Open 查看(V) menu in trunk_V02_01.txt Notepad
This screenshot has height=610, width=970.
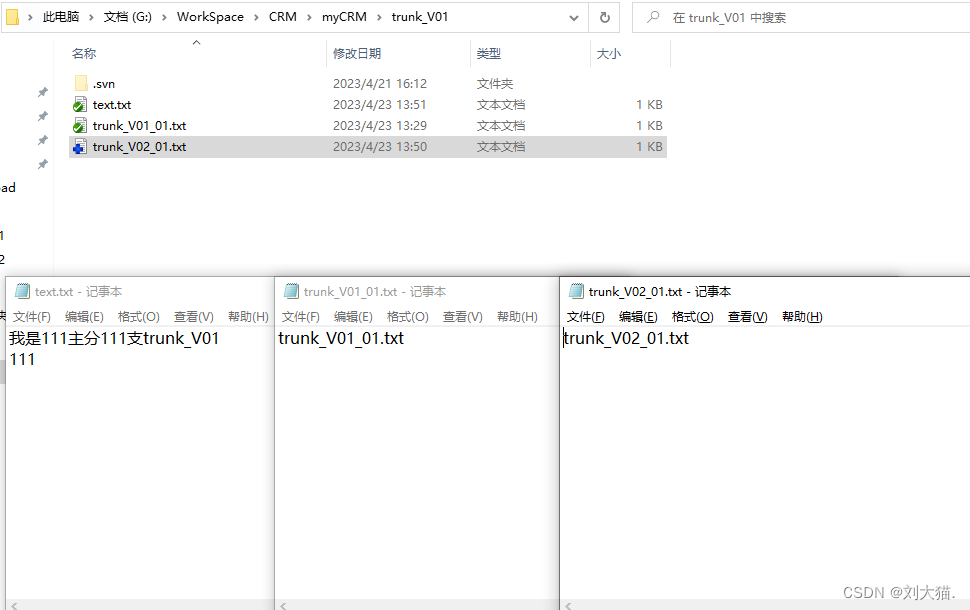pos(747,317)
